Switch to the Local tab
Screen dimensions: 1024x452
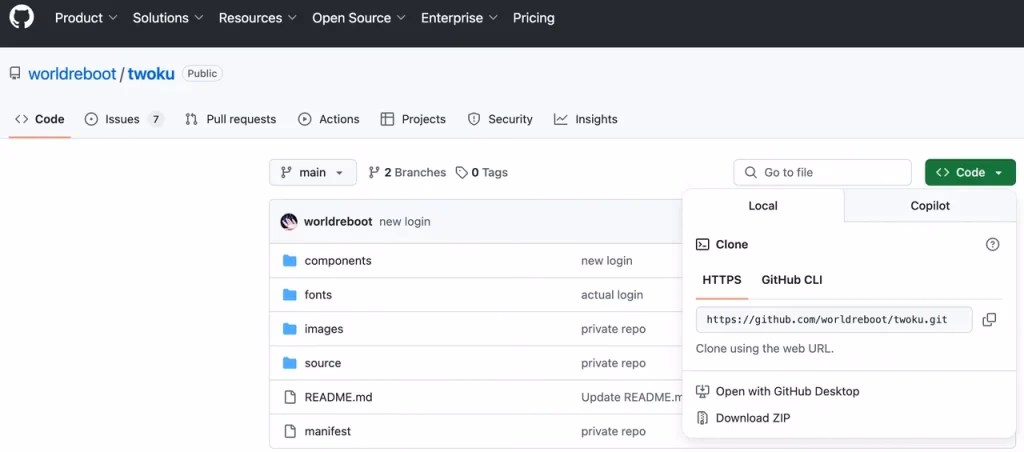coord(763,206)
